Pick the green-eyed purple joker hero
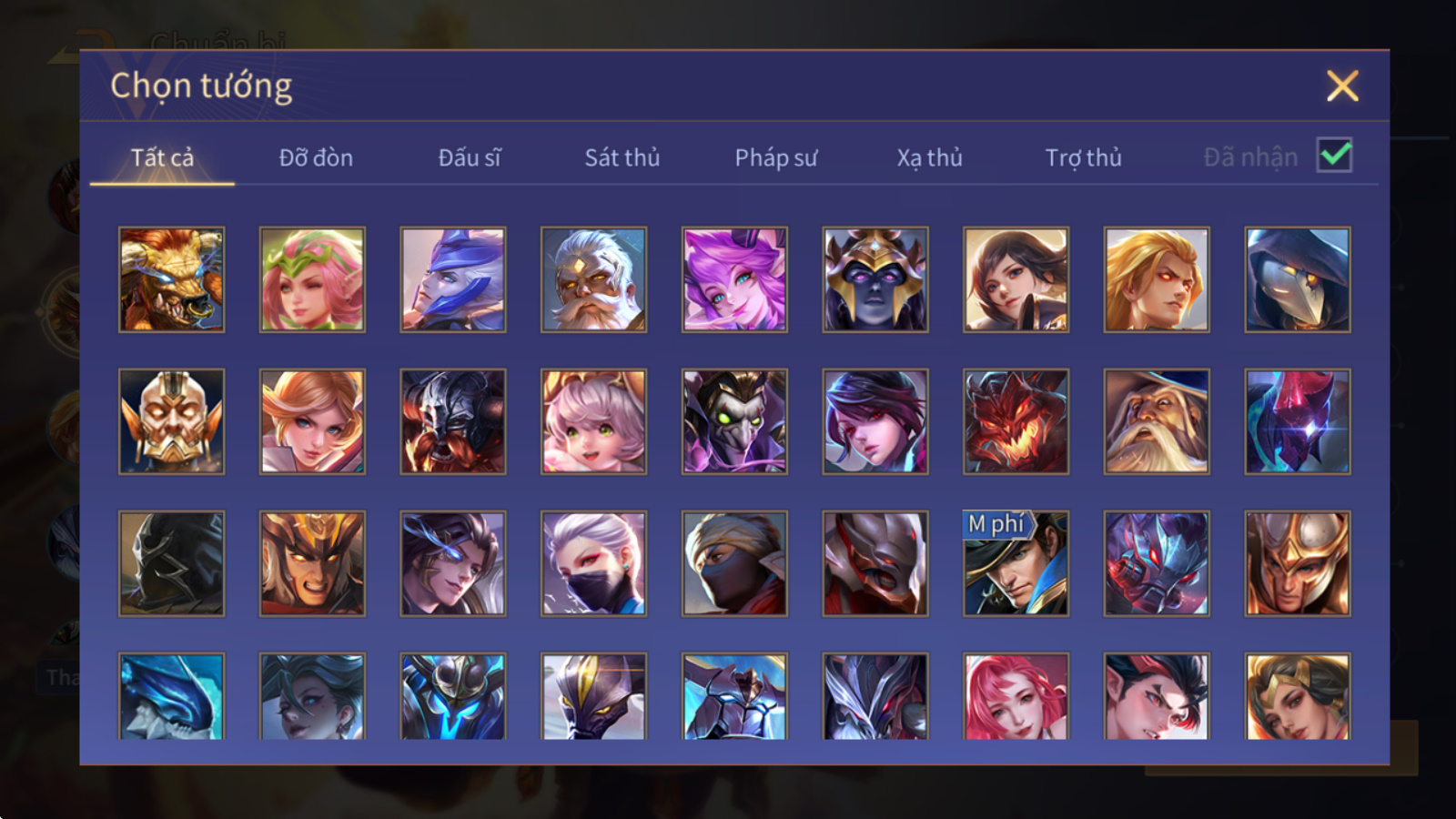Image resolution: width=1456 pixels, height=819 pixels. tap(734, 421)
